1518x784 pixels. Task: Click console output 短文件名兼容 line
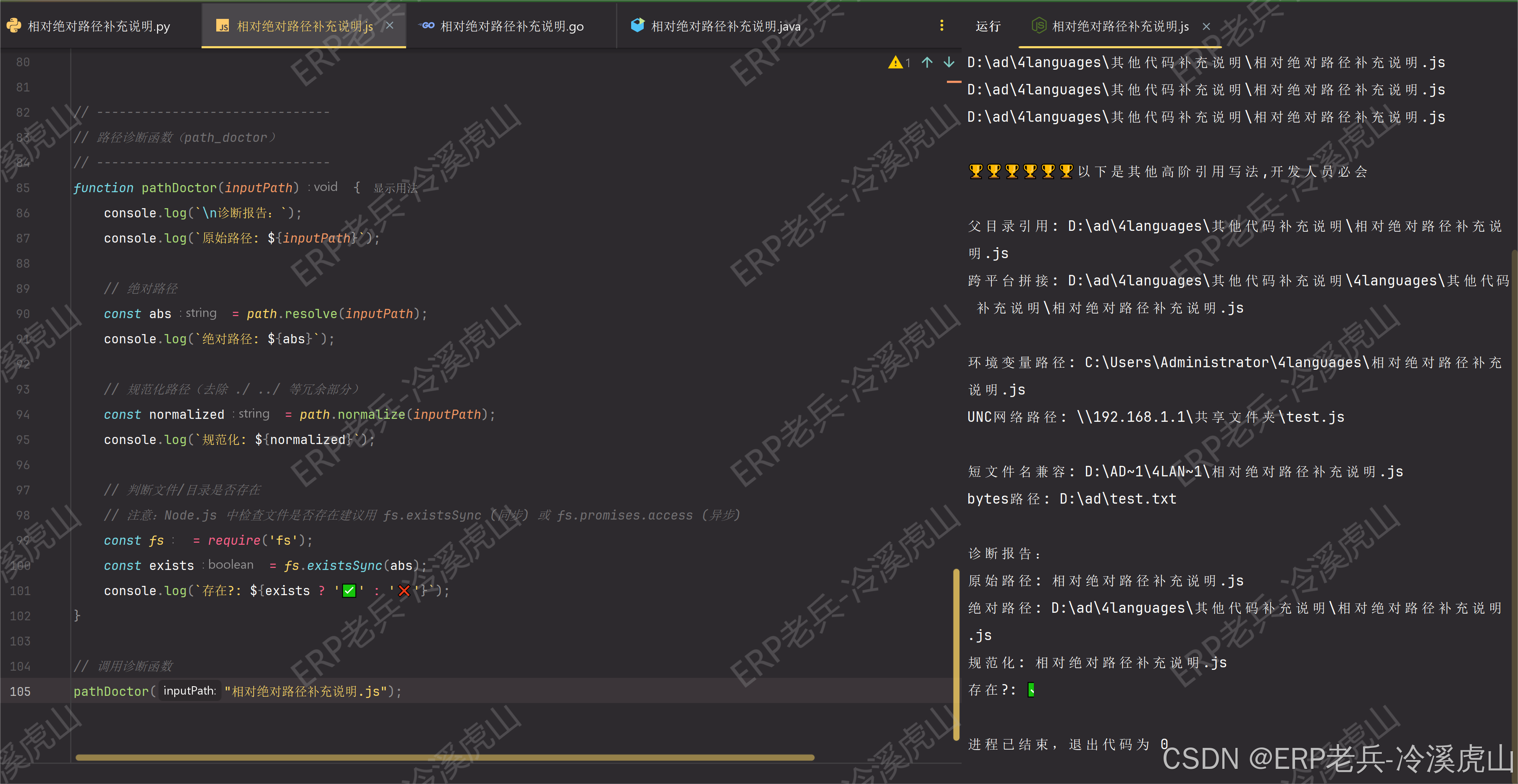pos(1185,472)
